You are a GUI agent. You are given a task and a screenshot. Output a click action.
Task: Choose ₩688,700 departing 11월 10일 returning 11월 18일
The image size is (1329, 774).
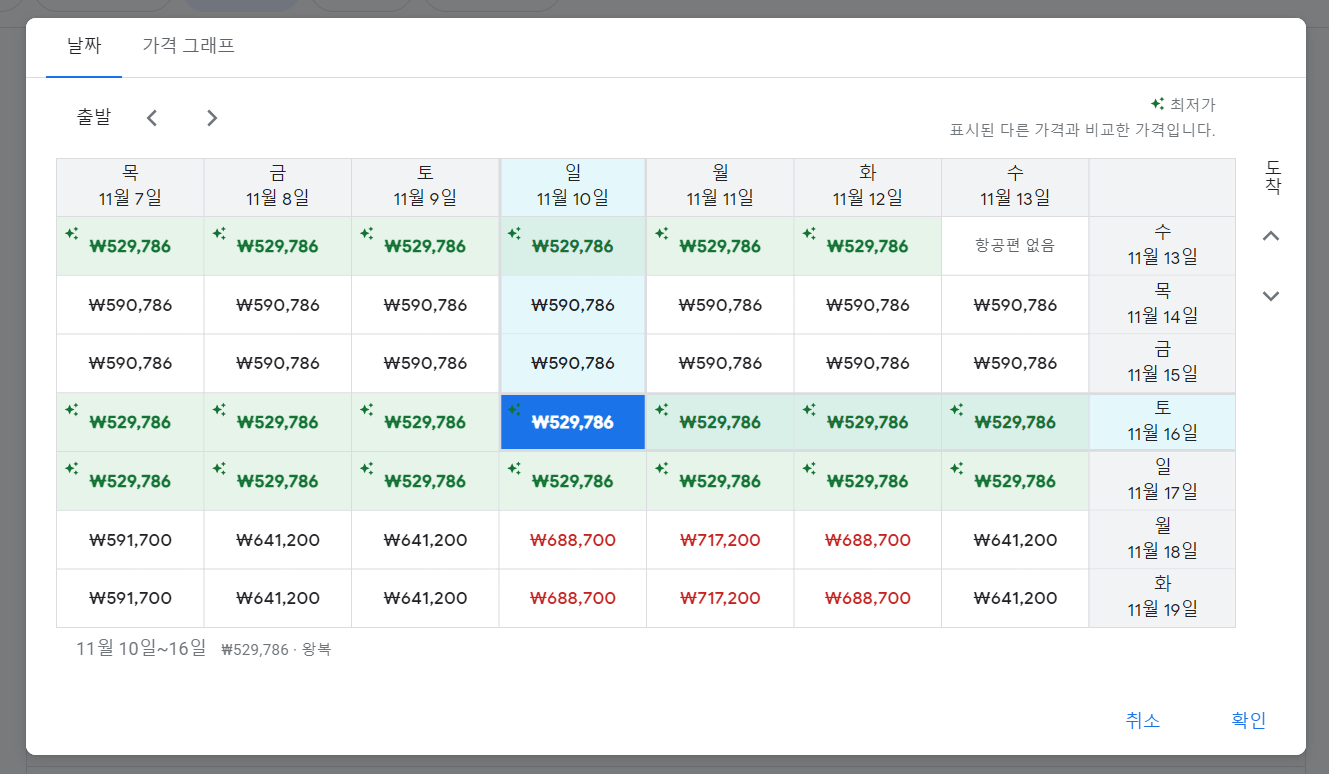pos(573,540)
